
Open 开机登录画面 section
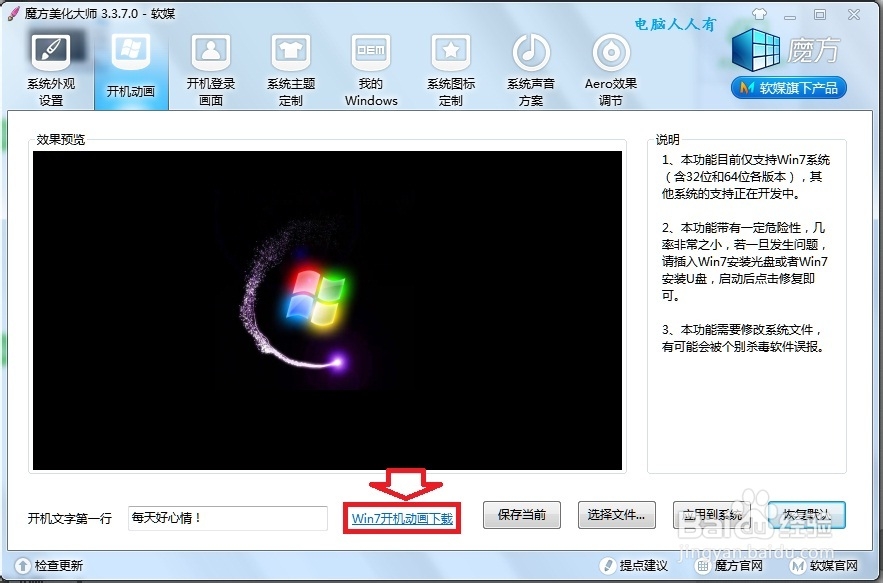[x=211, y=70]
